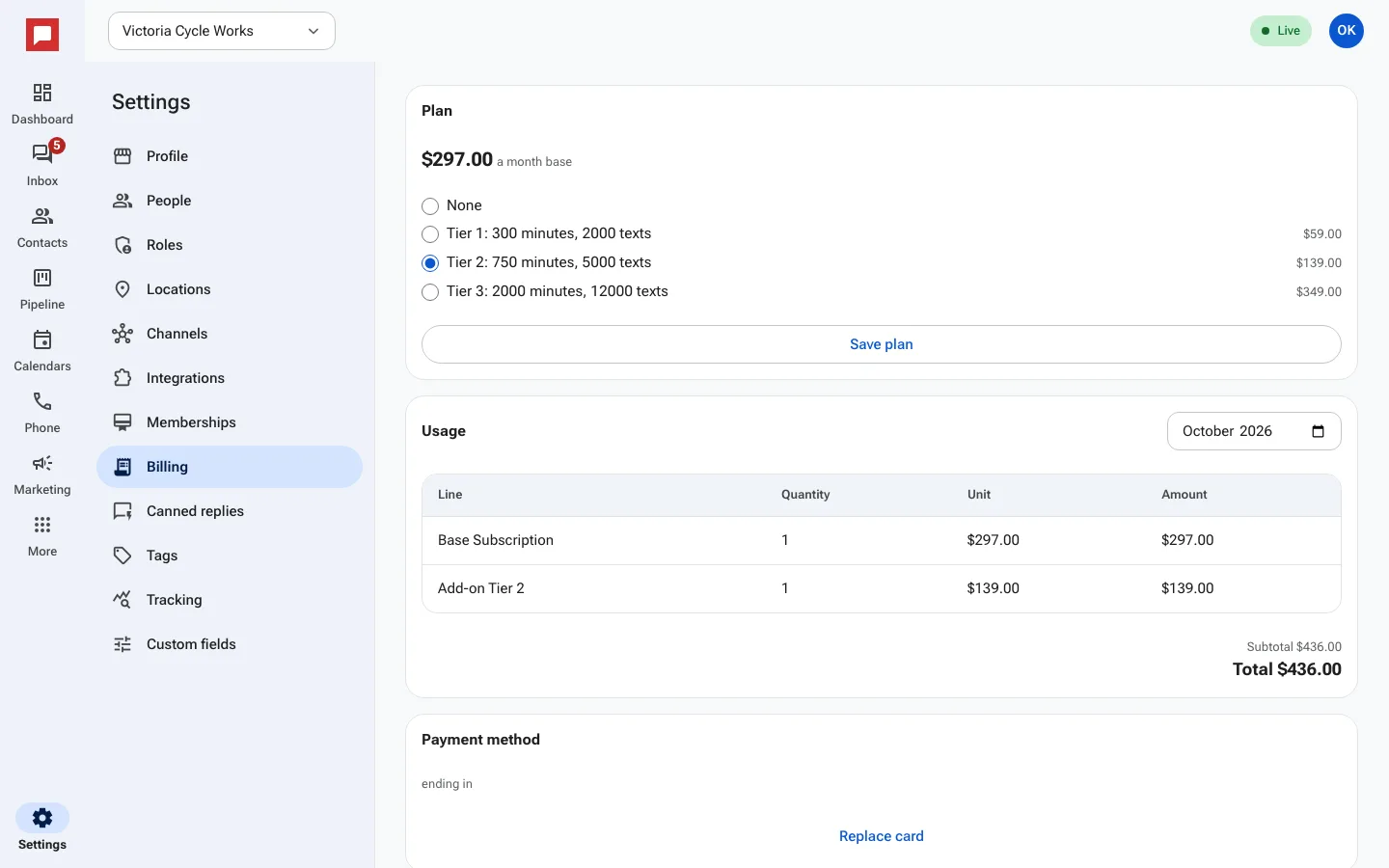Click the $349.00 Tier 3 price

point(1319,291)
